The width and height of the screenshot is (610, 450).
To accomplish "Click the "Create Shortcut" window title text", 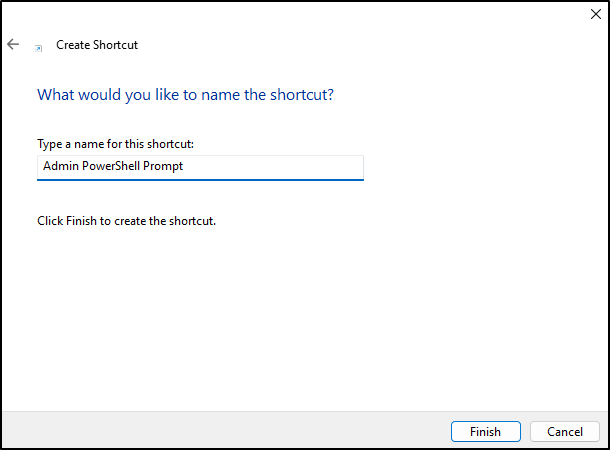I will [x=97, y=45].
